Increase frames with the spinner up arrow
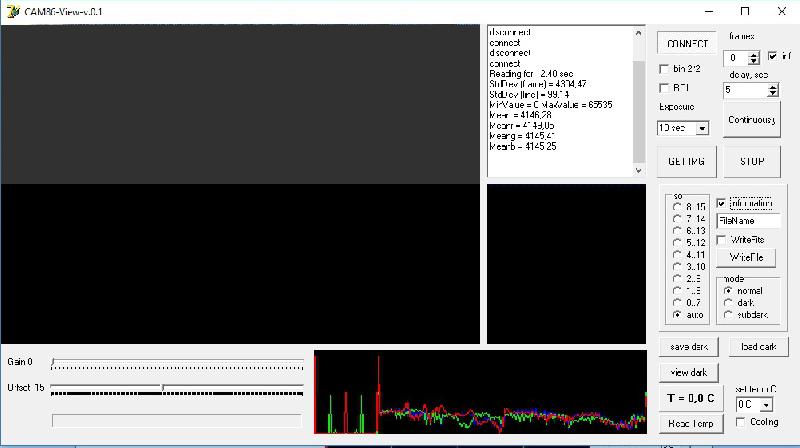The width and height of the screenshot is (800, 448). pos(754,55)
